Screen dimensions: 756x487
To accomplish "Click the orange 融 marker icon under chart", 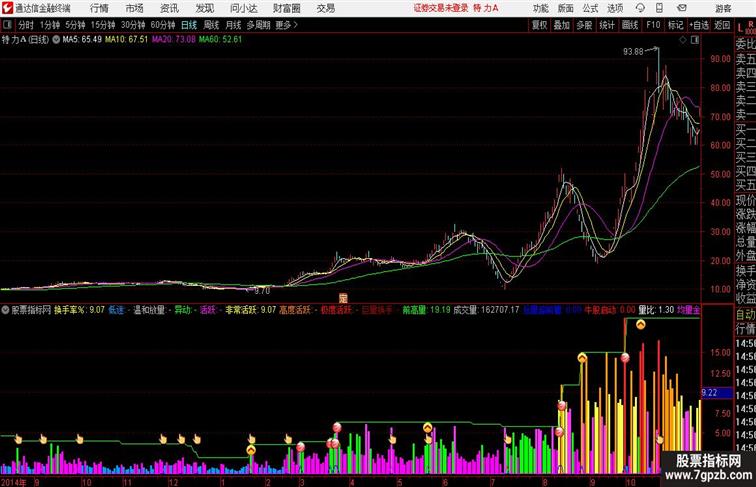I will click(x=343, y=298).
